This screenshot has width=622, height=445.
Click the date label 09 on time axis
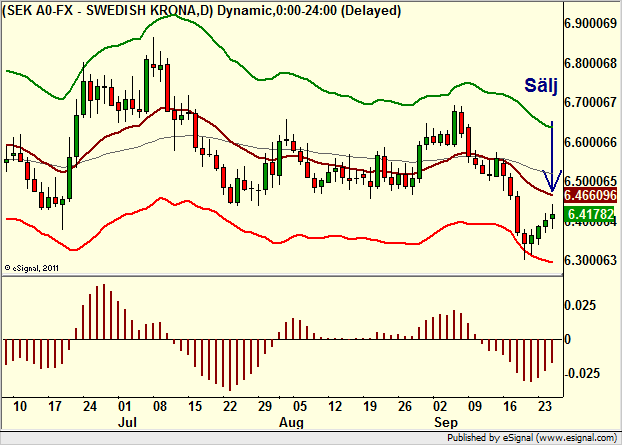point(474,407)
